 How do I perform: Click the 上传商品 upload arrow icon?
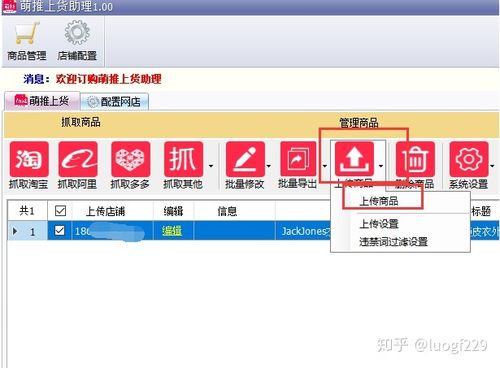354,159
